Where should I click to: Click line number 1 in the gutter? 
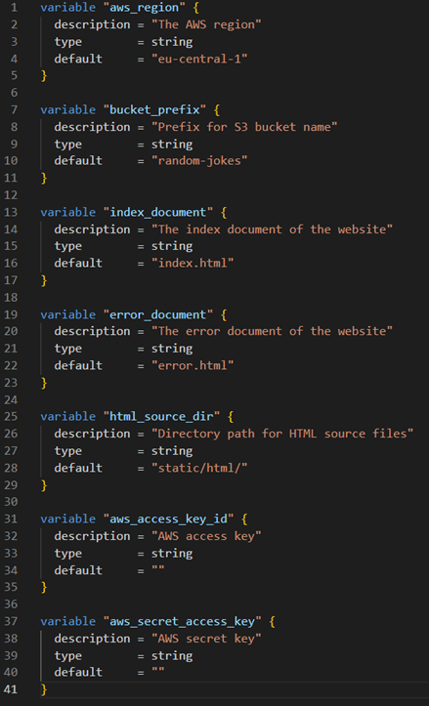[x=14, y=8]
